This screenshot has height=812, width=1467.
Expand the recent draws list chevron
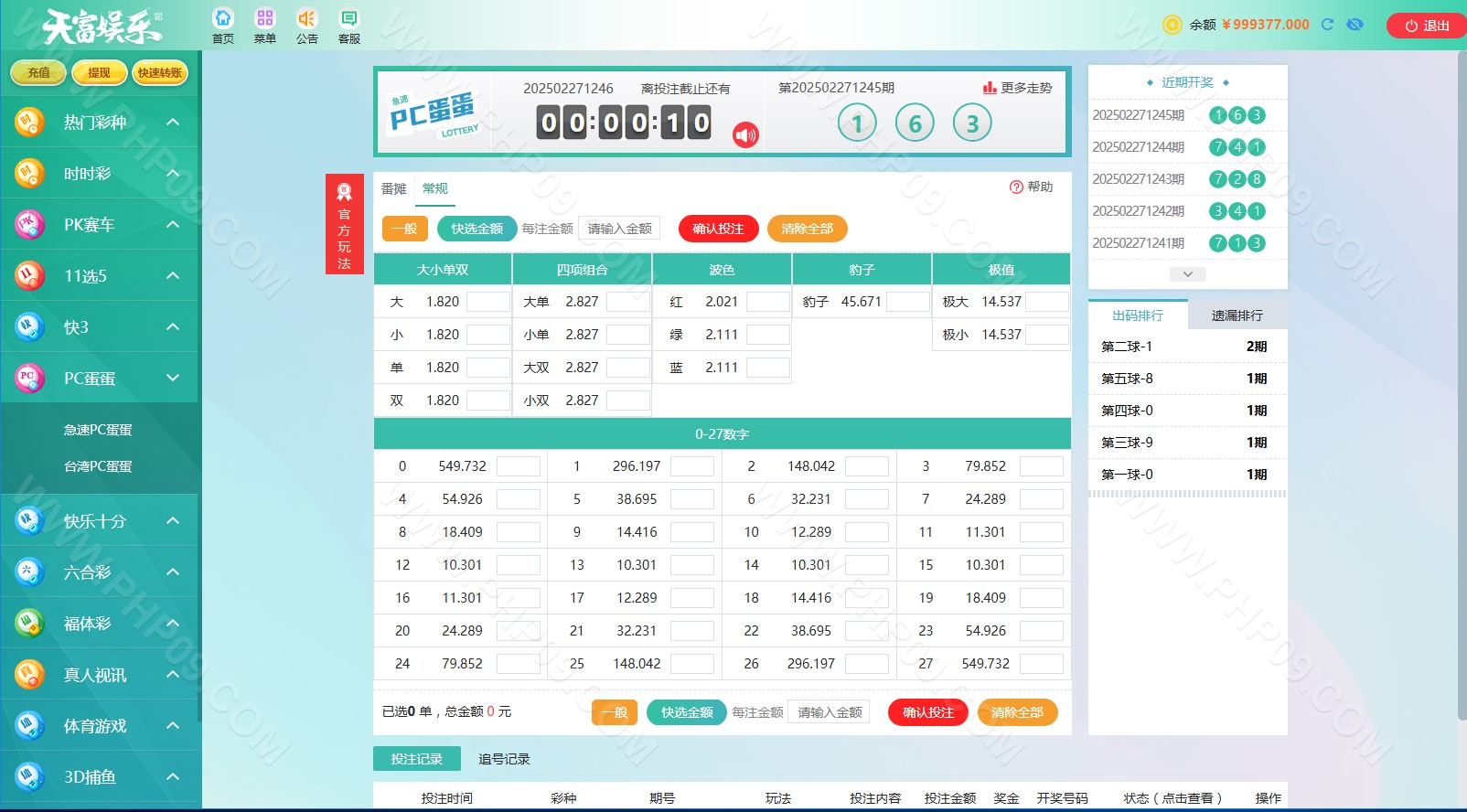pos(1187,274)
